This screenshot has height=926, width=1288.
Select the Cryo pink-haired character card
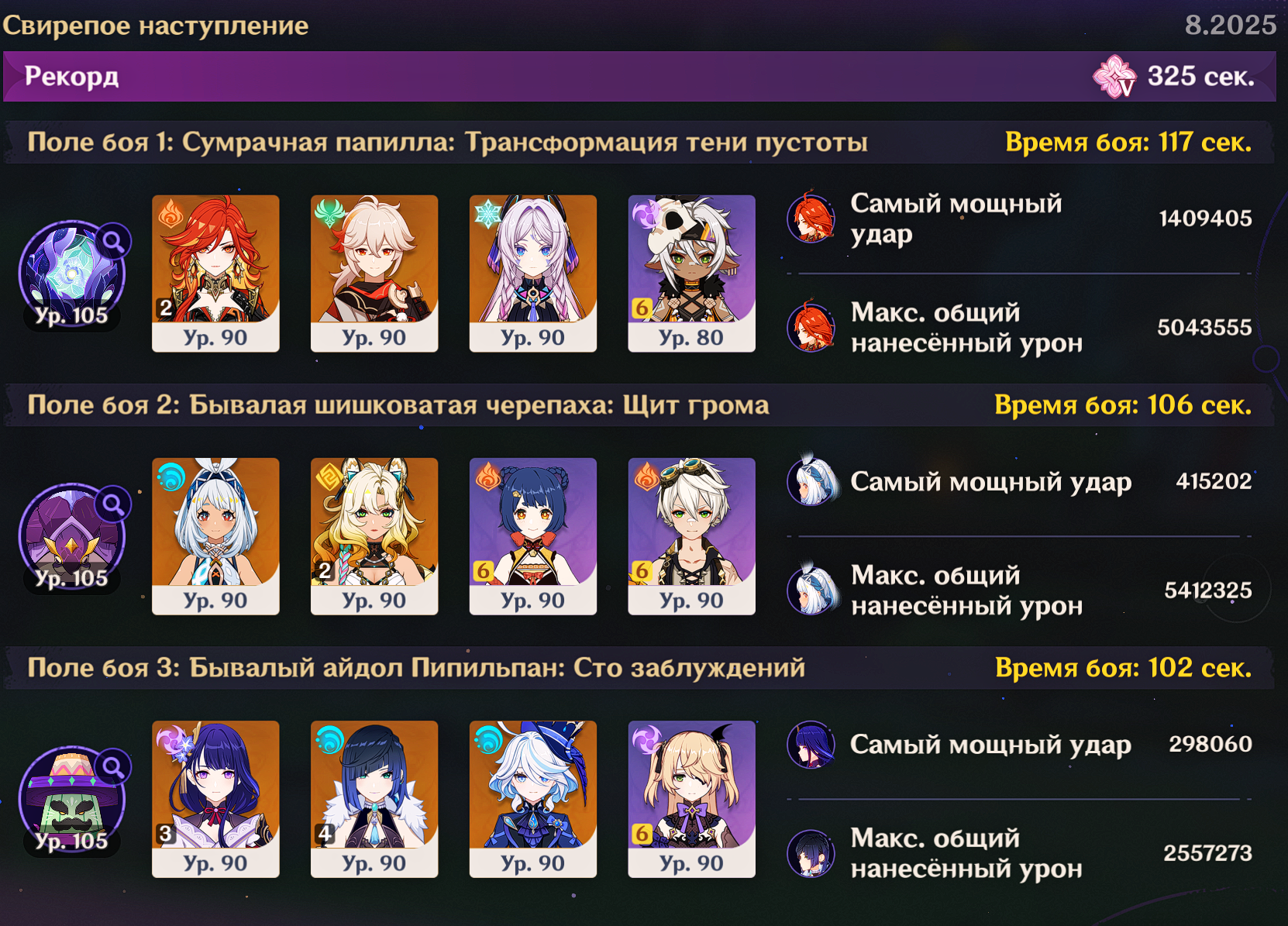pos(533,274)
